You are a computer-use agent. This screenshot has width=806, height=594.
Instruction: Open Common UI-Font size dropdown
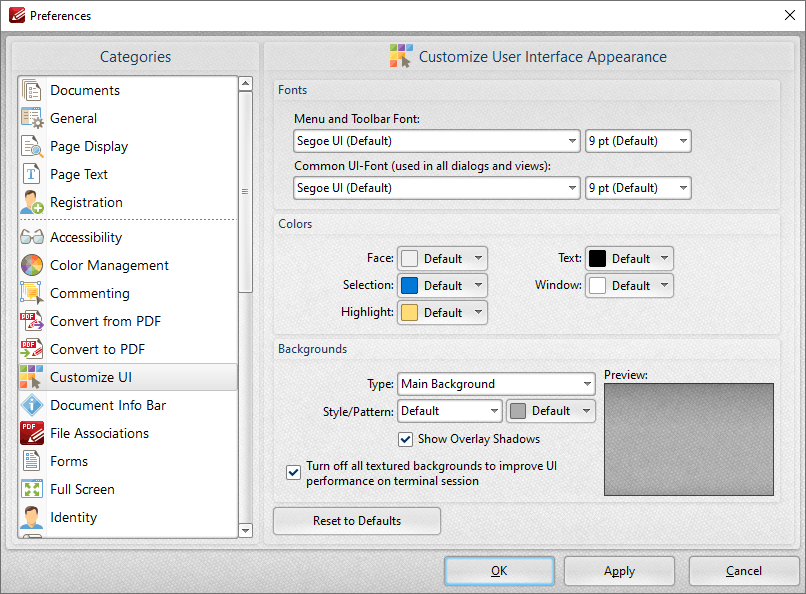(638, 188)
